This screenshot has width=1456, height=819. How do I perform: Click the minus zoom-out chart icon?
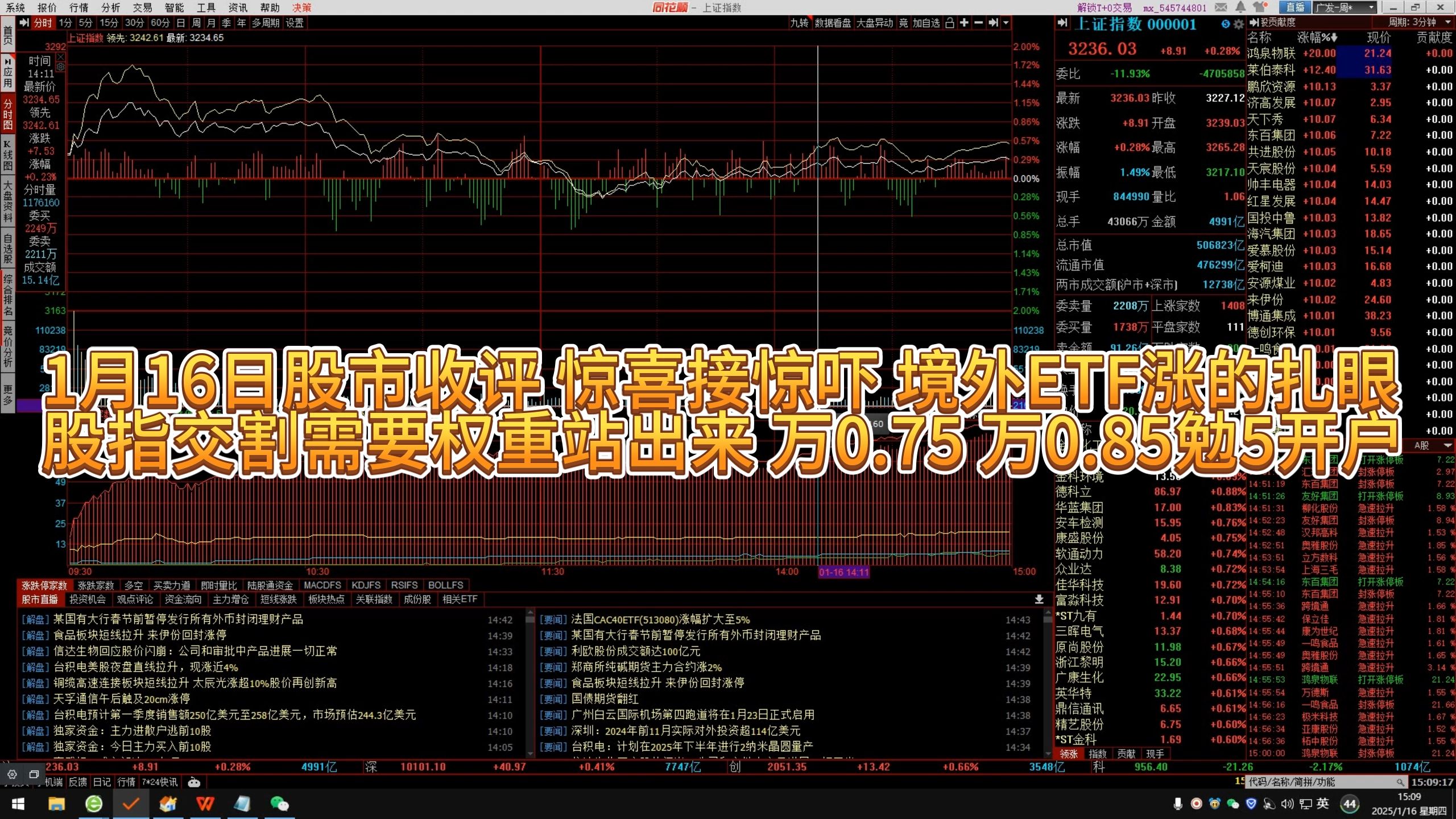tap(978, 23)
